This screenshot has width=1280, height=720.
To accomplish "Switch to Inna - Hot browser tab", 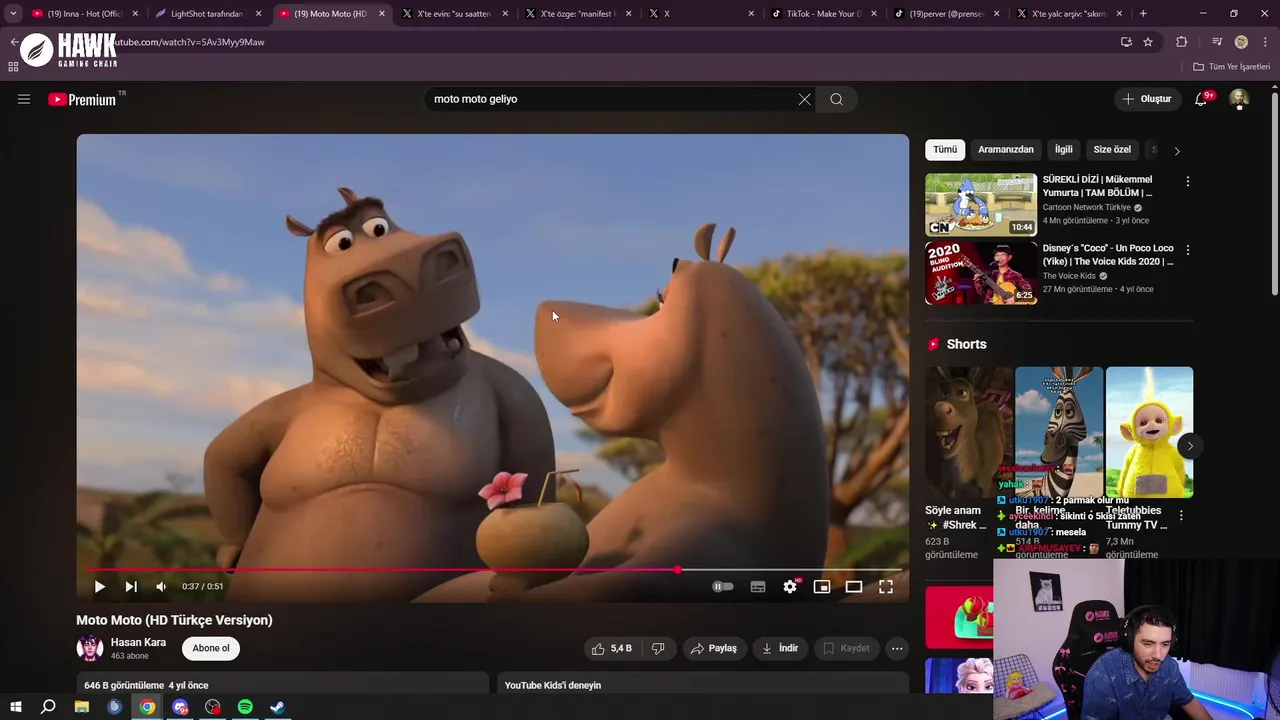I will tap(85, 14).
